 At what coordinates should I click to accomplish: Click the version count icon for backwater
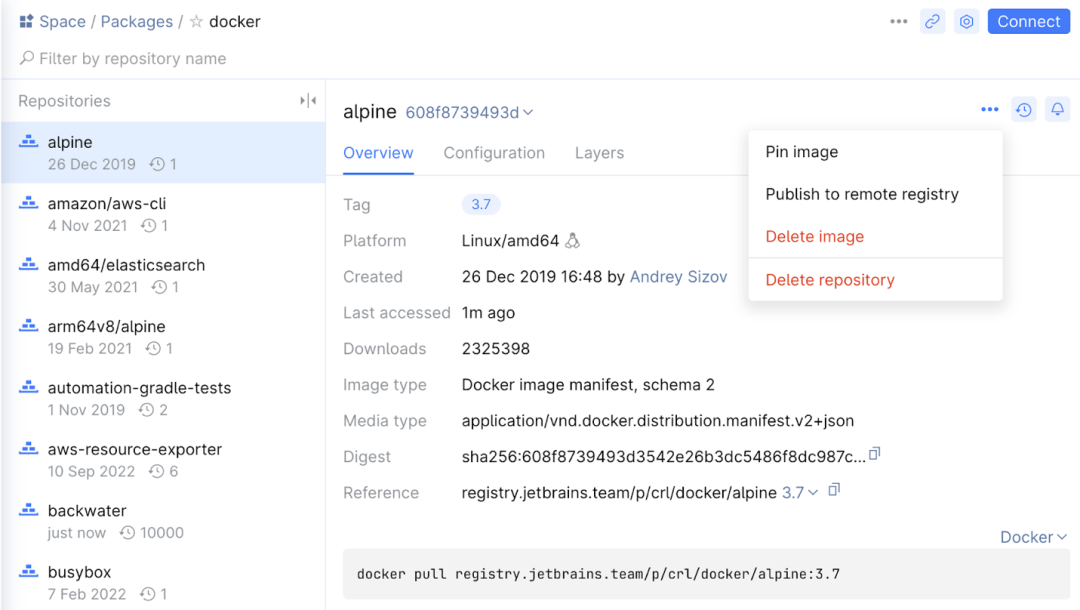127,532
